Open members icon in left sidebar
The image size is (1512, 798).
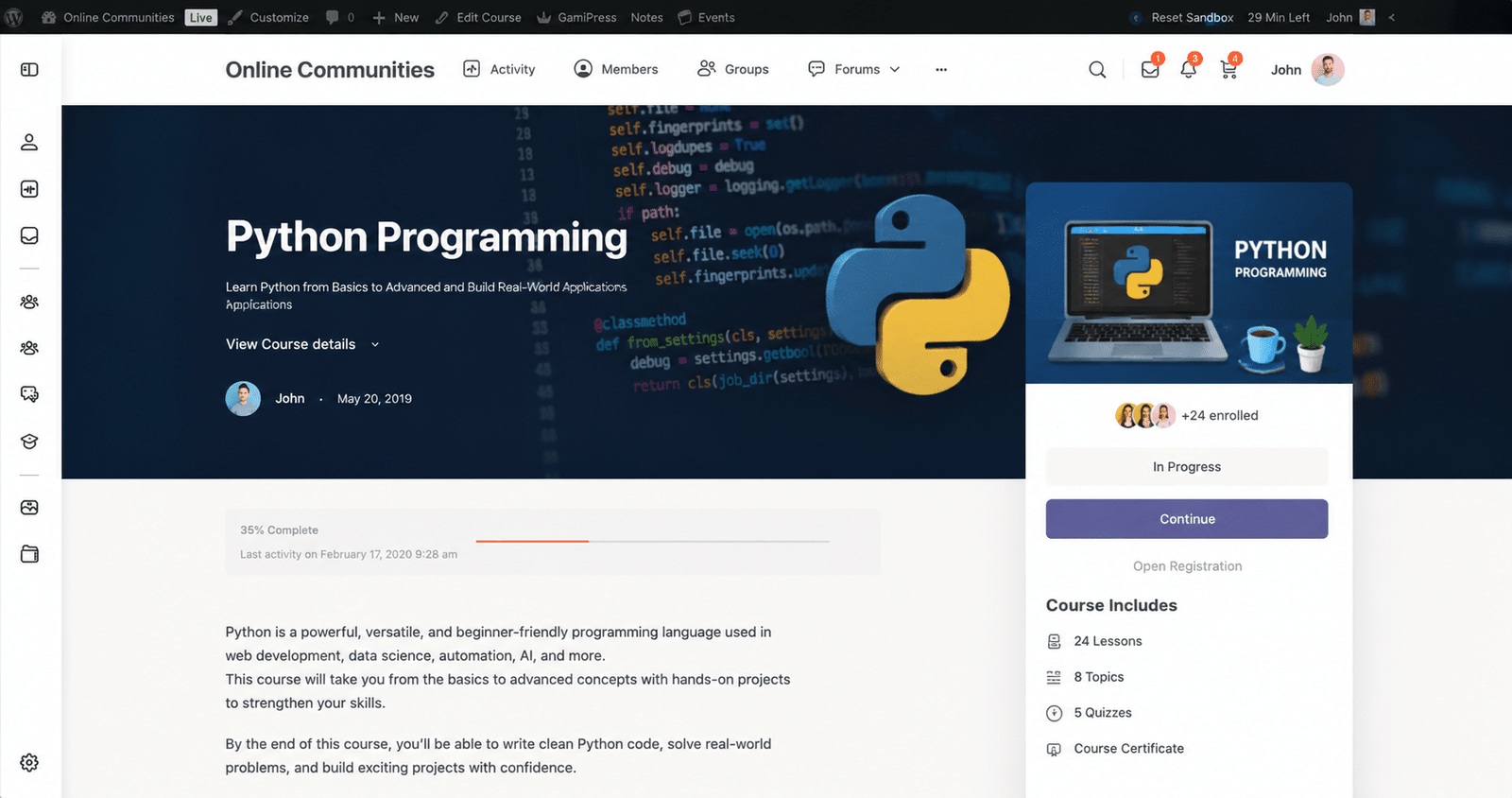pyautogui.click(x=29, y=302)
